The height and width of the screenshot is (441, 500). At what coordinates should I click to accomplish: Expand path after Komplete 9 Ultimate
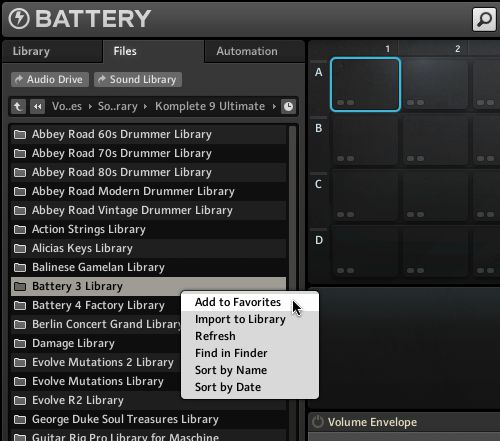tap(274, 107)
